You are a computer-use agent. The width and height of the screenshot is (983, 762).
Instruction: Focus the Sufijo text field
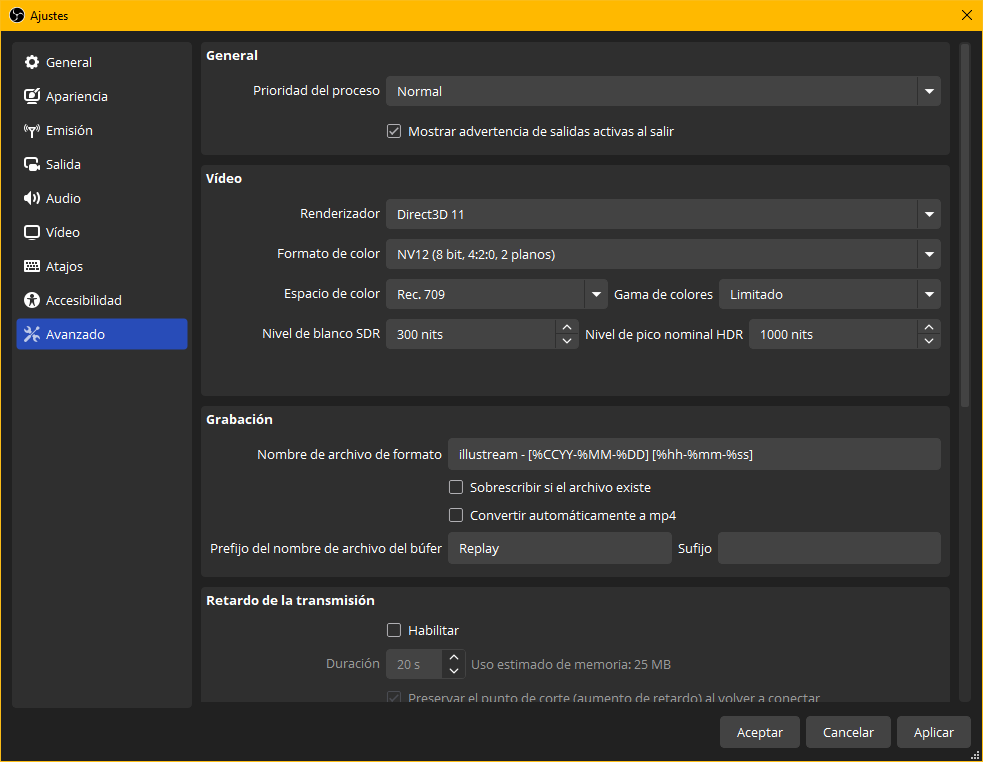tap(829, 548)
